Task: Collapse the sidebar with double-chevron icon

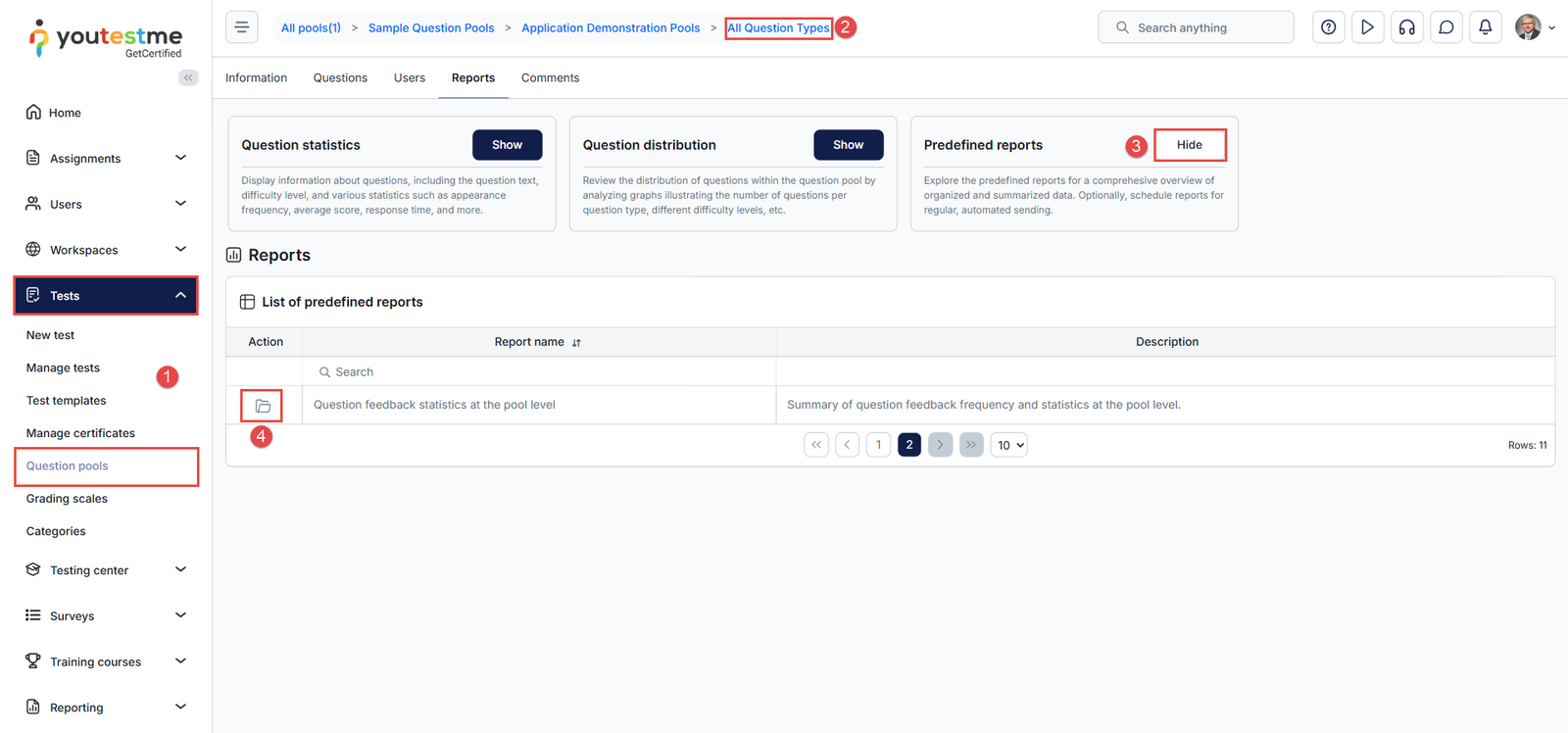Action: (x=188, y=77)
